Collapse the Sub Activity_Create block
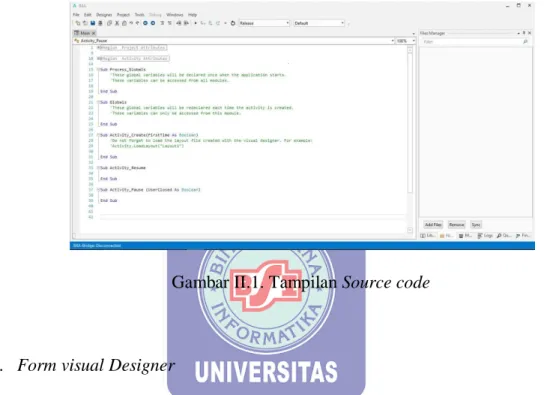The height and width of the screenshot is (395, 544). 99,135
